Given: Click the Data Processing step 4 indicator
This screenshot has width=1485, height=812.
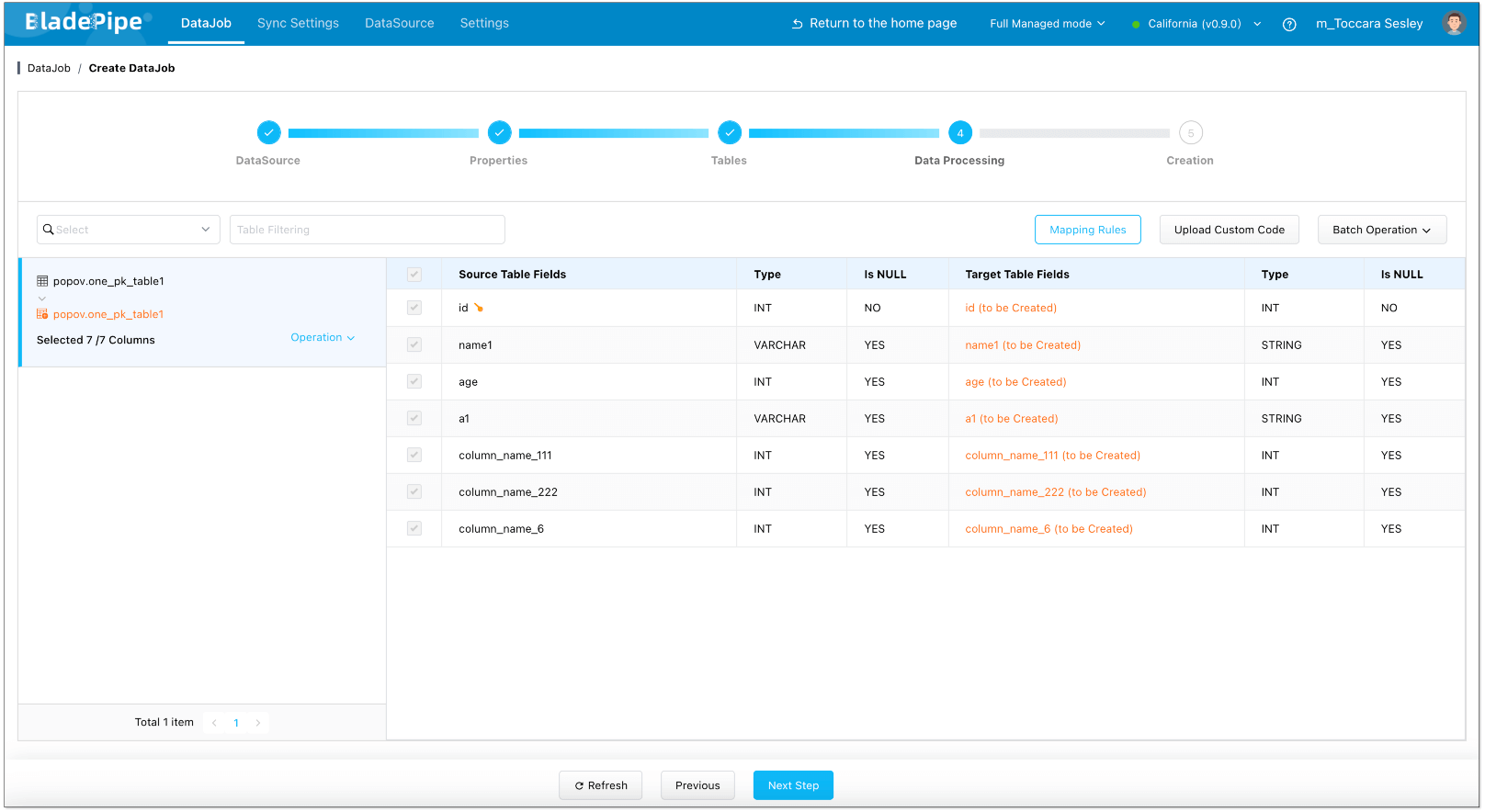Looking at the screenshot, I should click(x=959, y=133).
